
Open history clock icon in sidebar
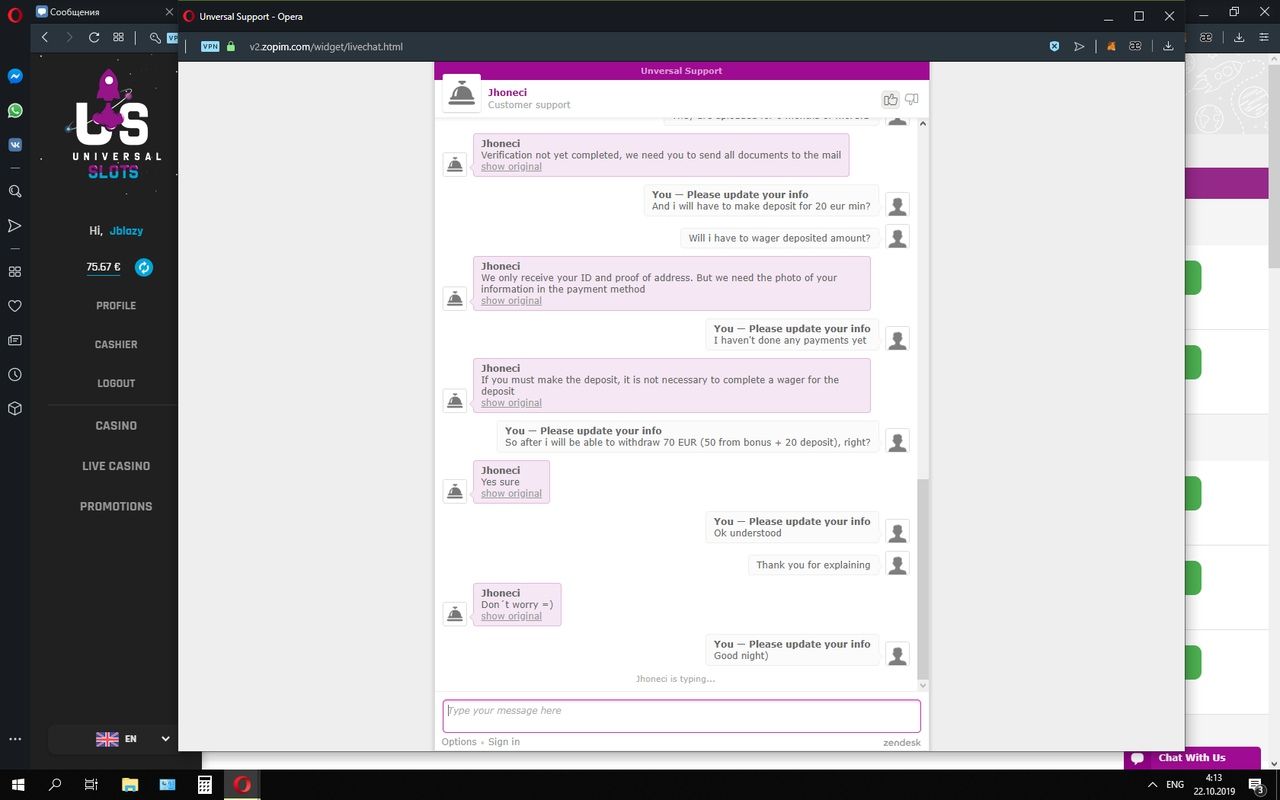tap(15, 375)
